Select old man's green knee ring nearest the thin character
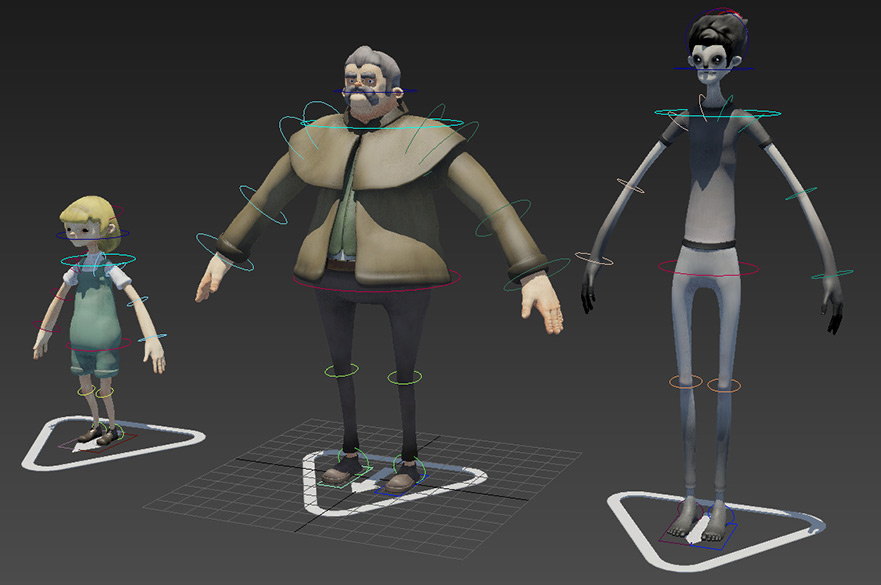The height and width of the screenshot is (585, 881). pyautogui.click(x=405, y=378)
